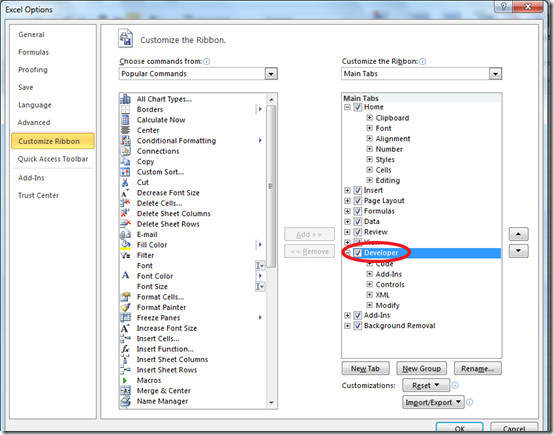This screenshot has height=435, width=554.
Task: Click the E-mail command icon
Action: [x=125, y=234]
